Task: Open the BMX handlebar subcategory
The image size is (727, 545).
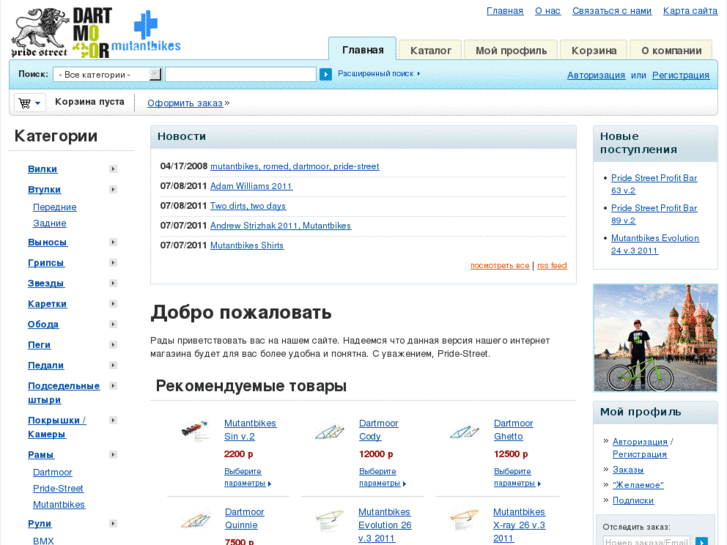Action: tap(43, 541)
